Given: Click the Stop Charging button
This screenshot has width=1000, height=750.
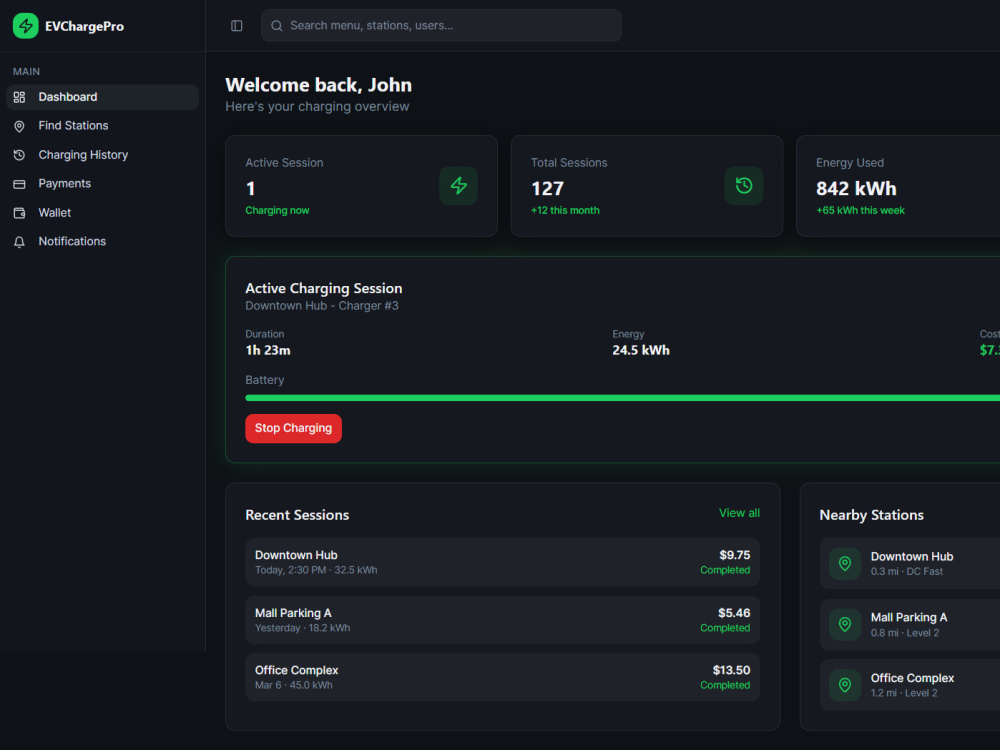Looking at the screenshot, I should click(293, 428).
